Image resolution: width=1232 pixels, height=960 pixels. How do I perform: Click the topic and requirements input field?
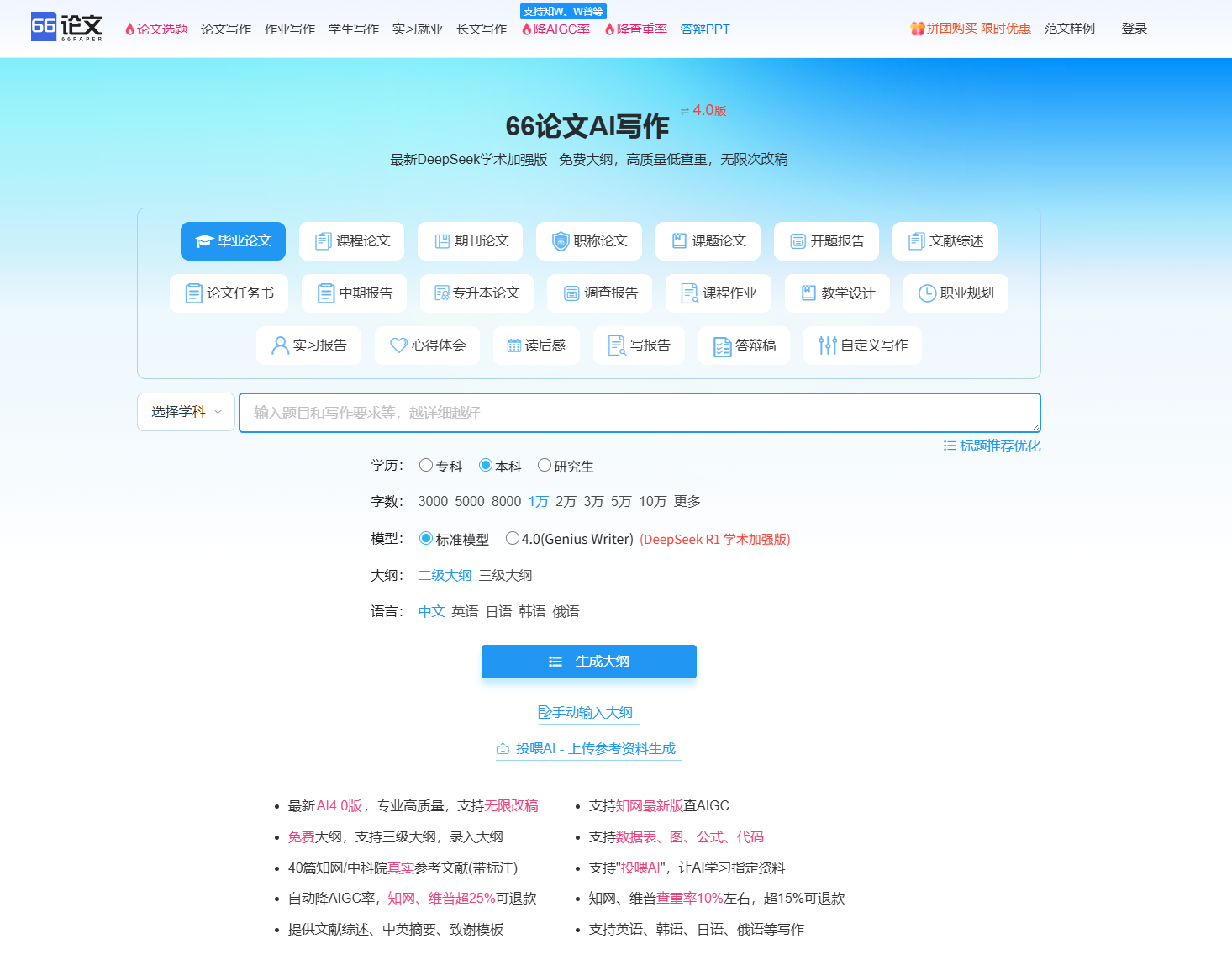coord(639,413)
